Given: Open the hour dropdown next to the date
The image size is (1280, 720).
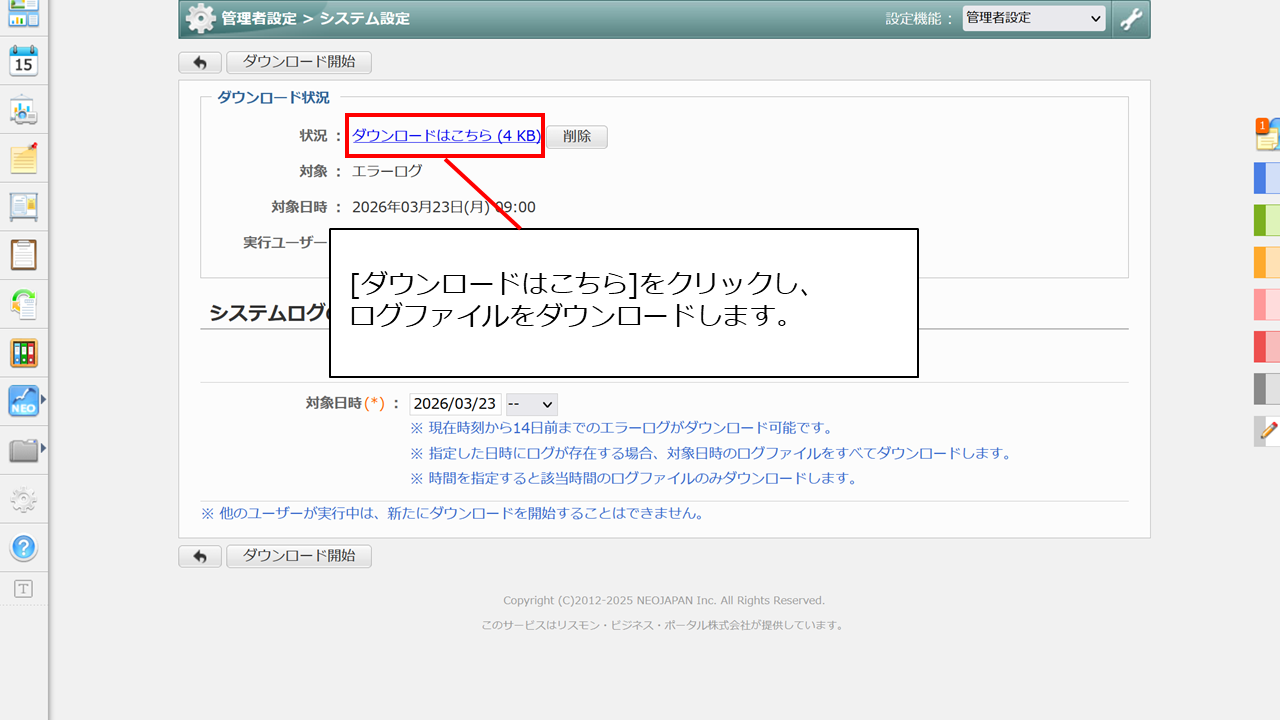Looking at the screenshot, I should click(x=531, y=404).
